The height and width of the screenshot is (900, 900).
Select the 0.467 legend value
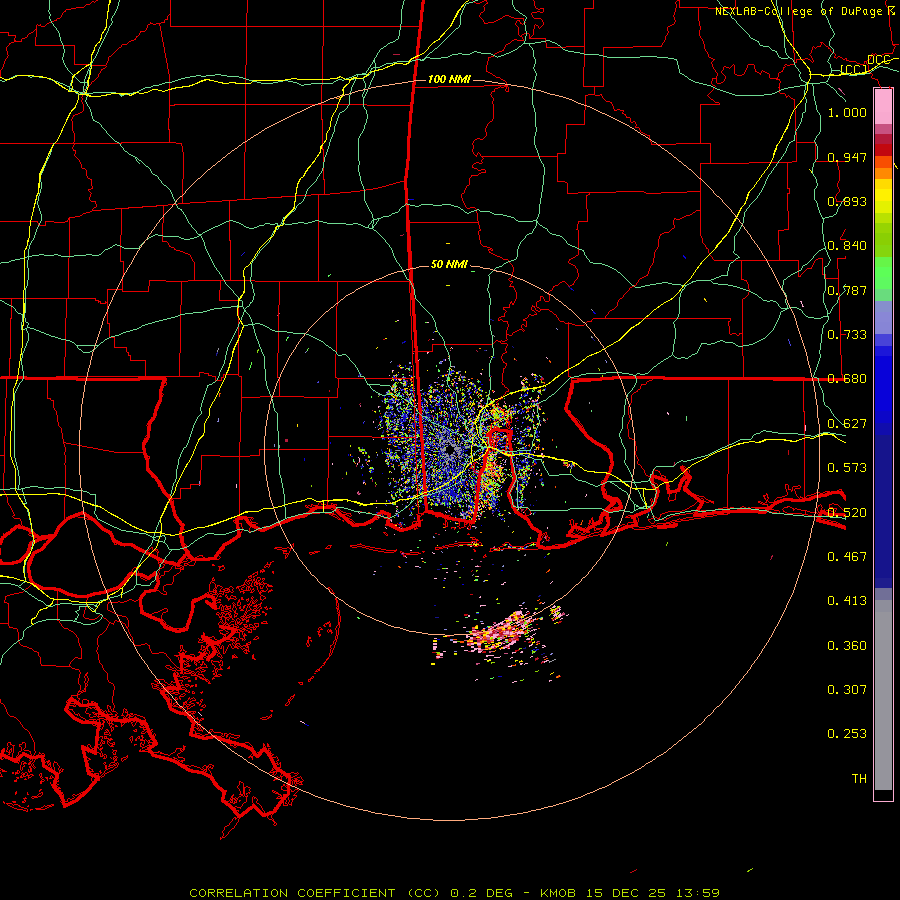pyautogui.click(x=847, y=557)
